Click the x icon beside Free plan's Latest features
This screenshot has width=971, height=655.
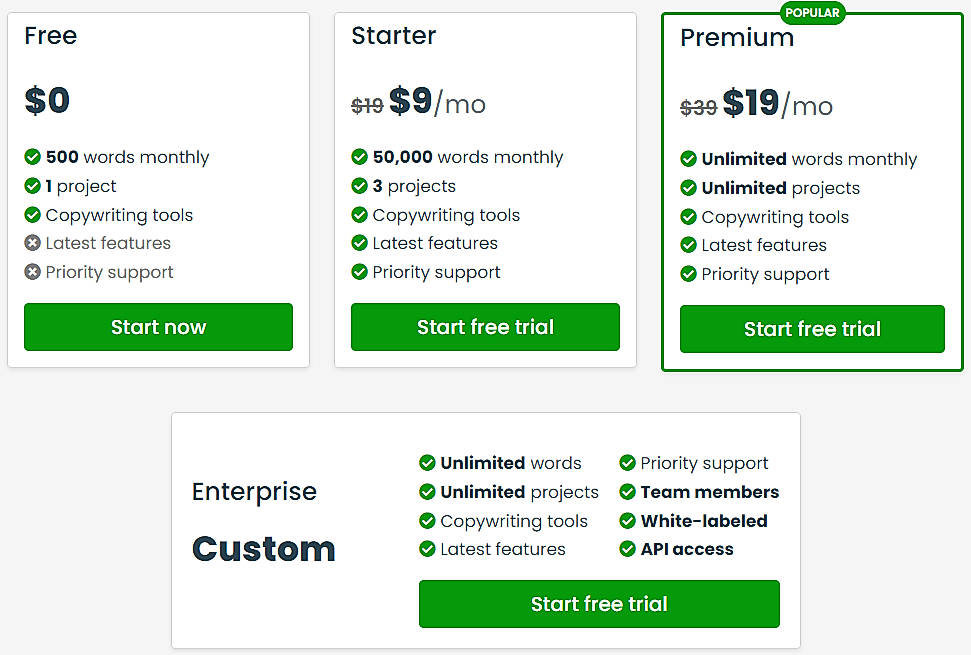(x=33, y=243)
